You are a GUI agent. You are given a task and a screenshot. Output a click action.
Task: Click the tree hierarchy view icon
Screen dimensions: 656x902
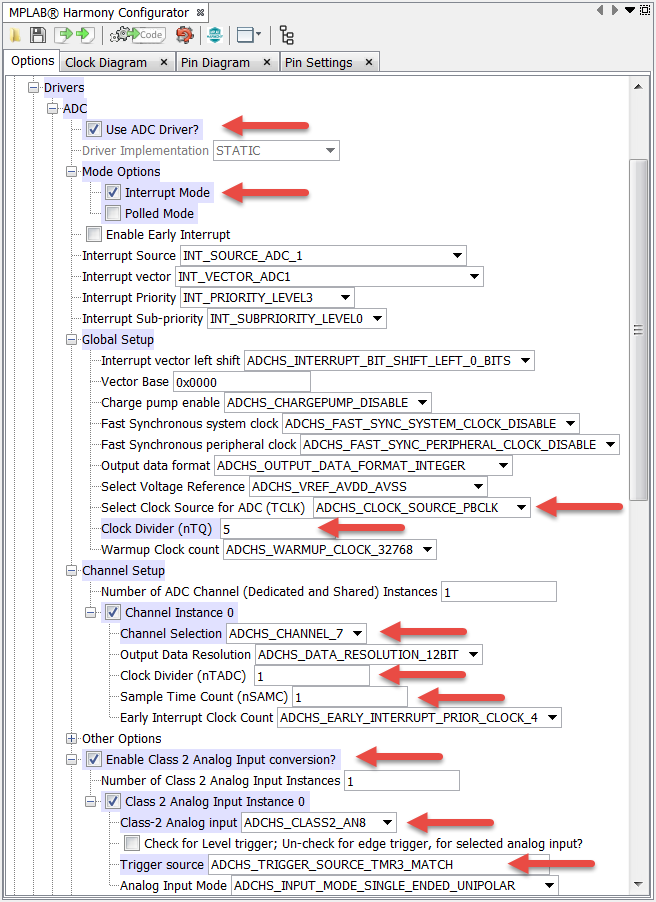[x=287, y=35]
